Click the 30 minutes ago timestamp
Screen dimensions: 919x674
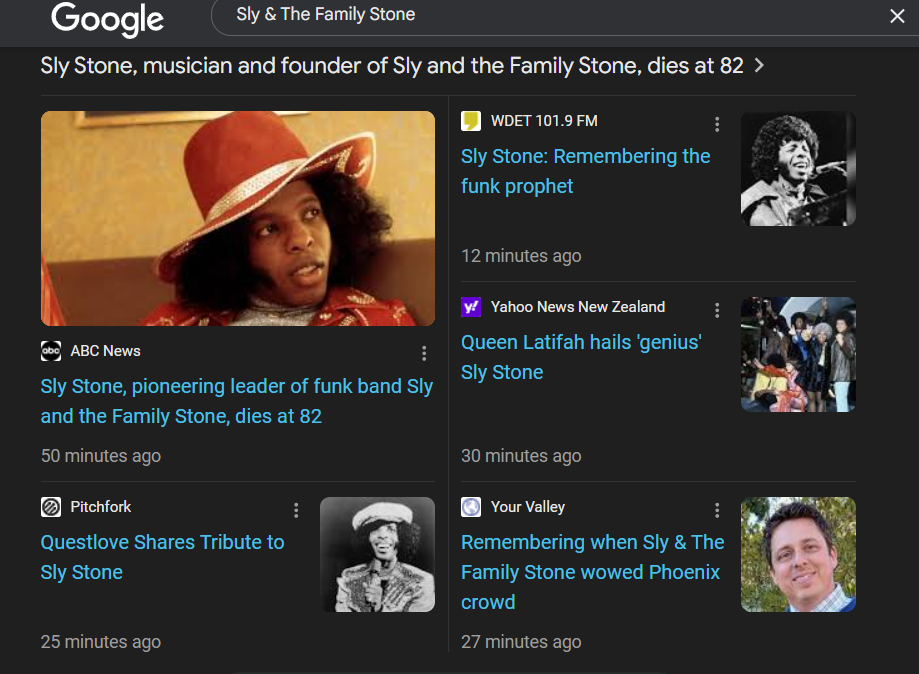tap(521, 455)
